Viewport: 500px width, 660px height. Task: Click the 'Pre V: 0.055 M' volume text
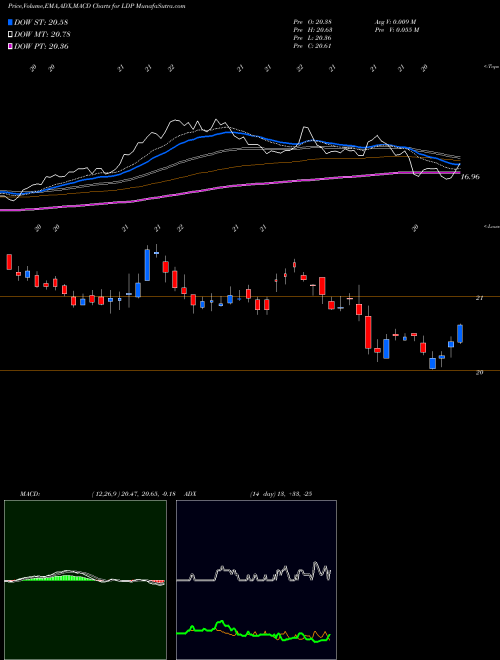click(396, 30)
